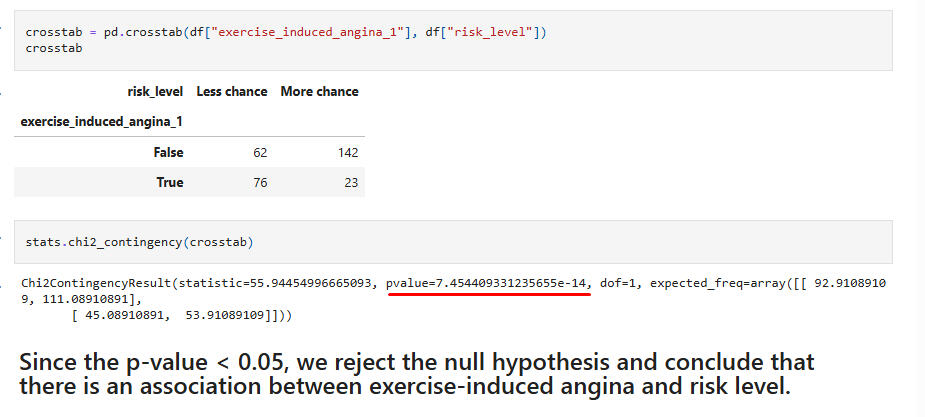Click the conclusion heading about rejecting null hypothesis
The image size is (925, 417).
tap(417, 374)
